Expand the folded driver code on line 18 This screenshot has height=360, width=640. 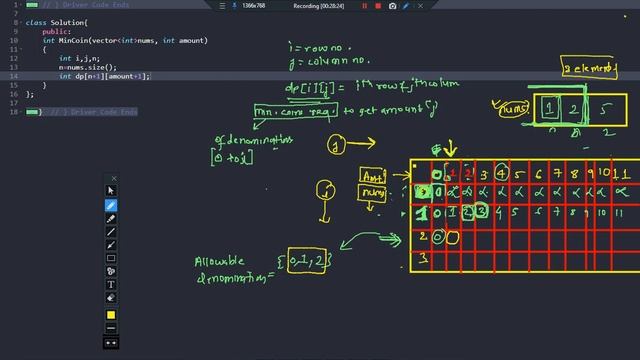pos(32,112)
